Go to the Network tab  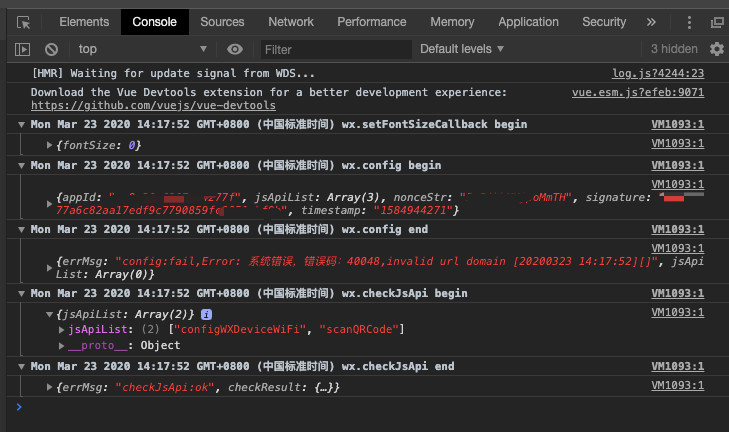point(291,22)
